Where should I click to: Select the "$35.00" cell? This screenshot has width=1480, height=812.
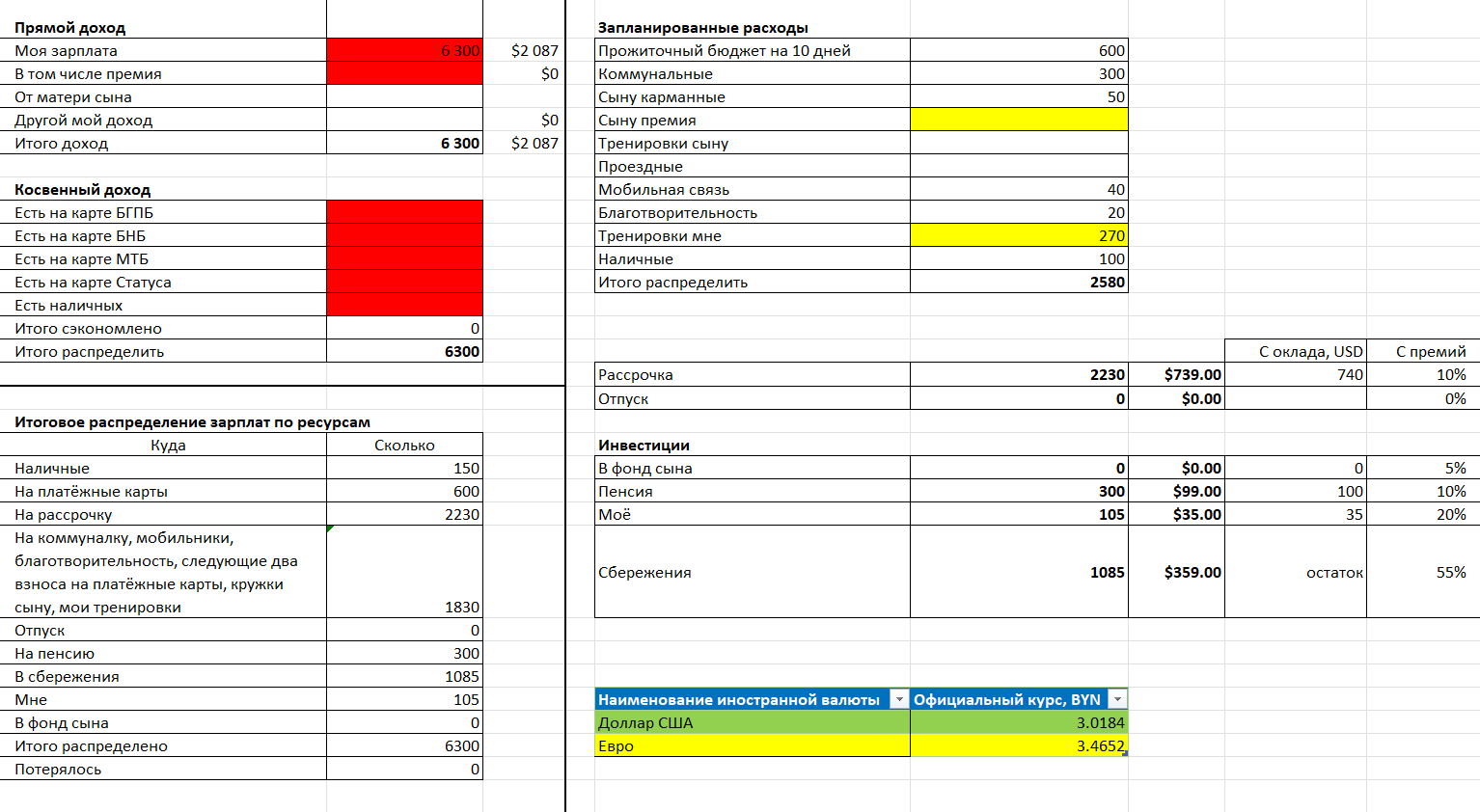tap(1176, 514)
